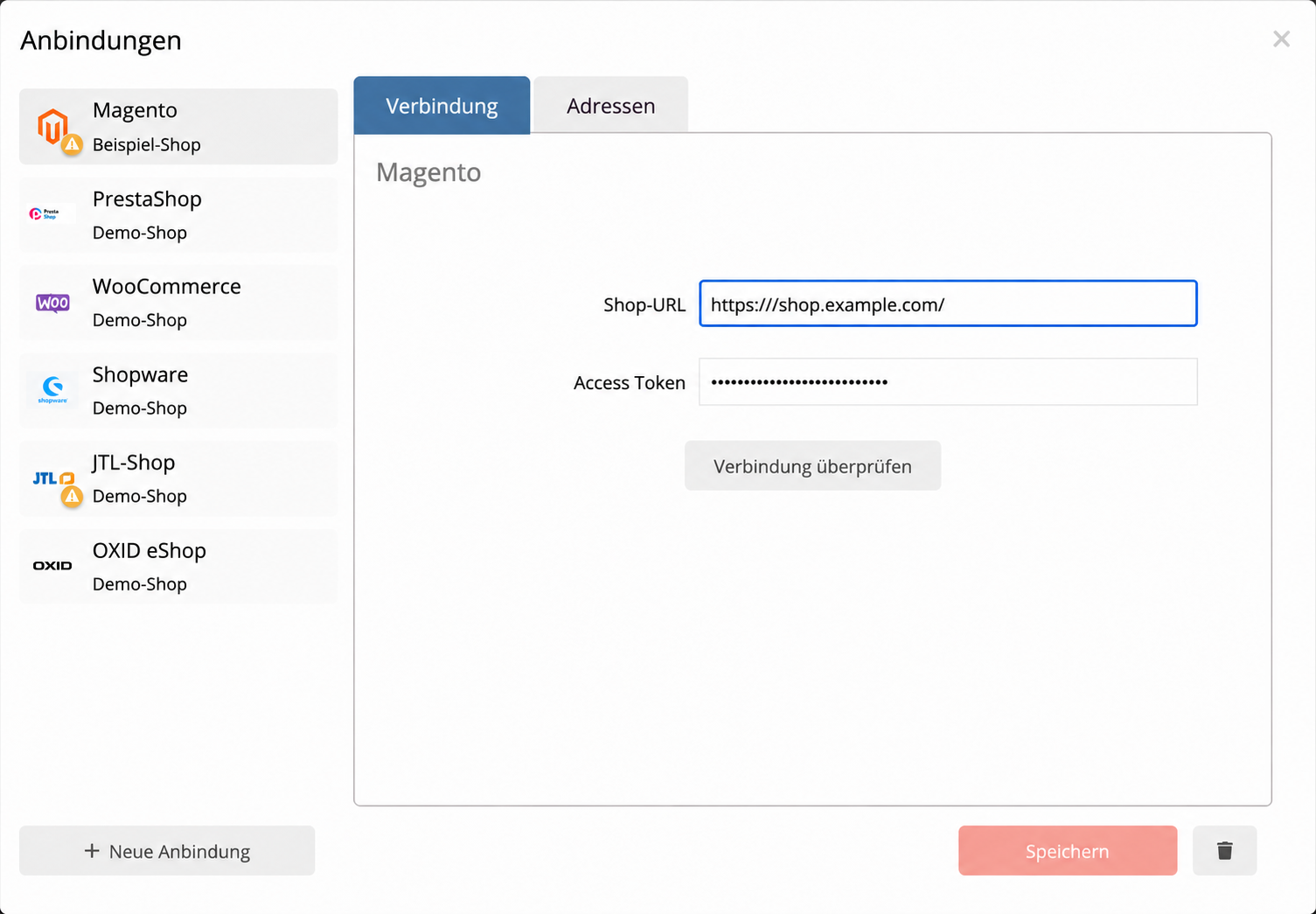This screenshot has height=914, width=1316.
Task: Switch to the Verbindung tab
Action: coord(442,106)
